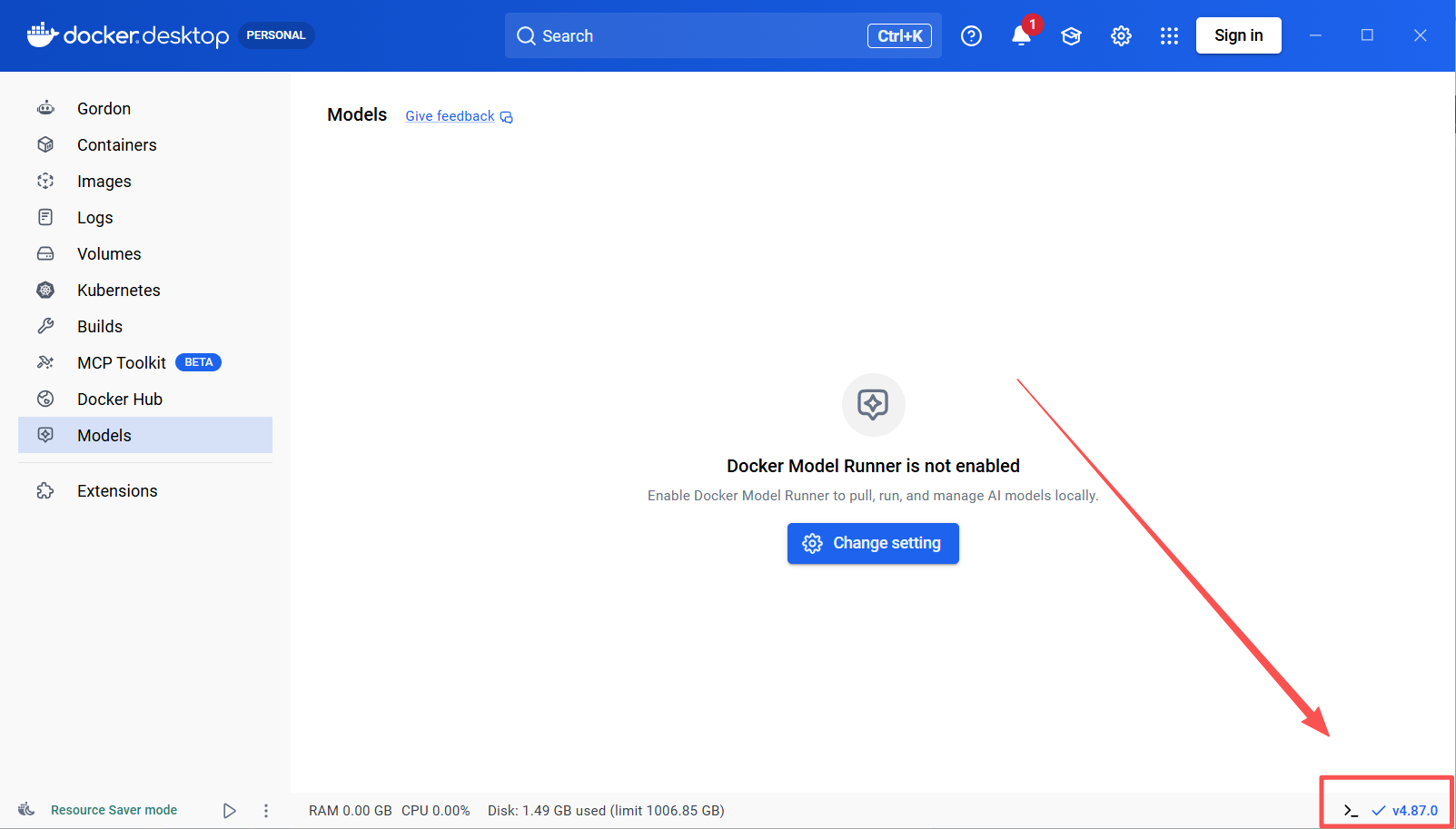The width and height of the screenshot is (1456, 829).
Task: Close the Docker Desktop window
Action: coord(1421,35)
